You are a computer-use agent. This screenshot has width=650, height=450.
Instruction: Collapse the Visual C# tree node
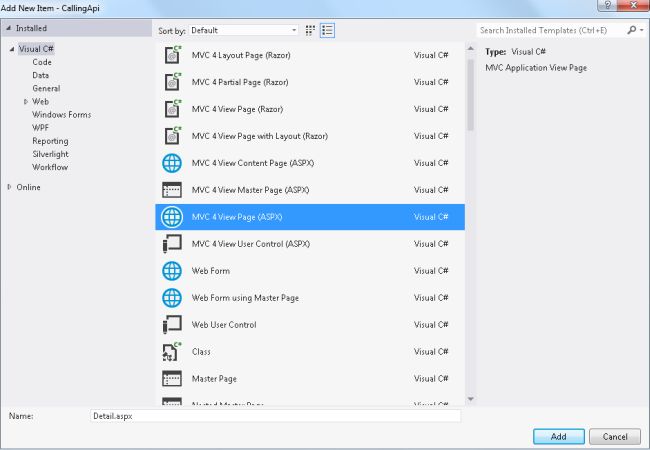12,49
